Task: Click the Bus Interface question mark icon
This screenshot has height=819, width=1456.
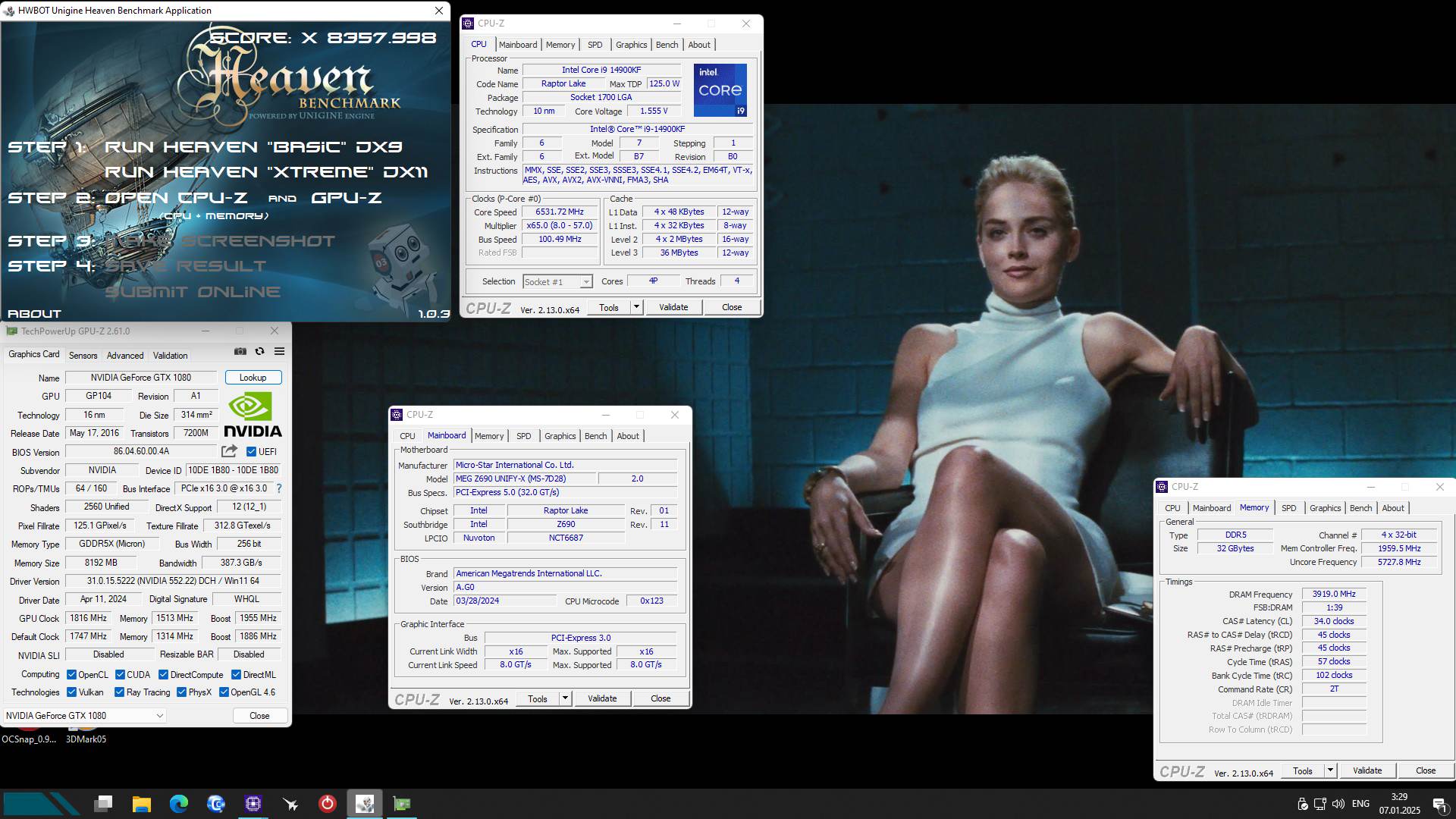Action: 279,488
